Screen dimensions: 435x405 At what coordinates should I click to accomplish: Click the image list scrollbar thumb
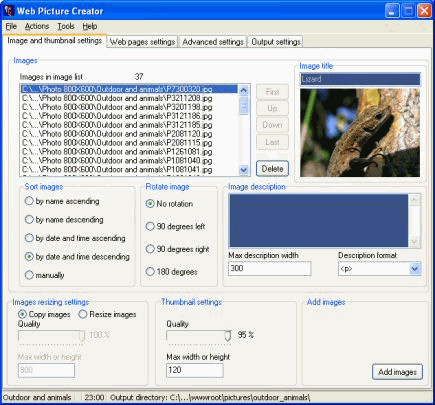244,105
